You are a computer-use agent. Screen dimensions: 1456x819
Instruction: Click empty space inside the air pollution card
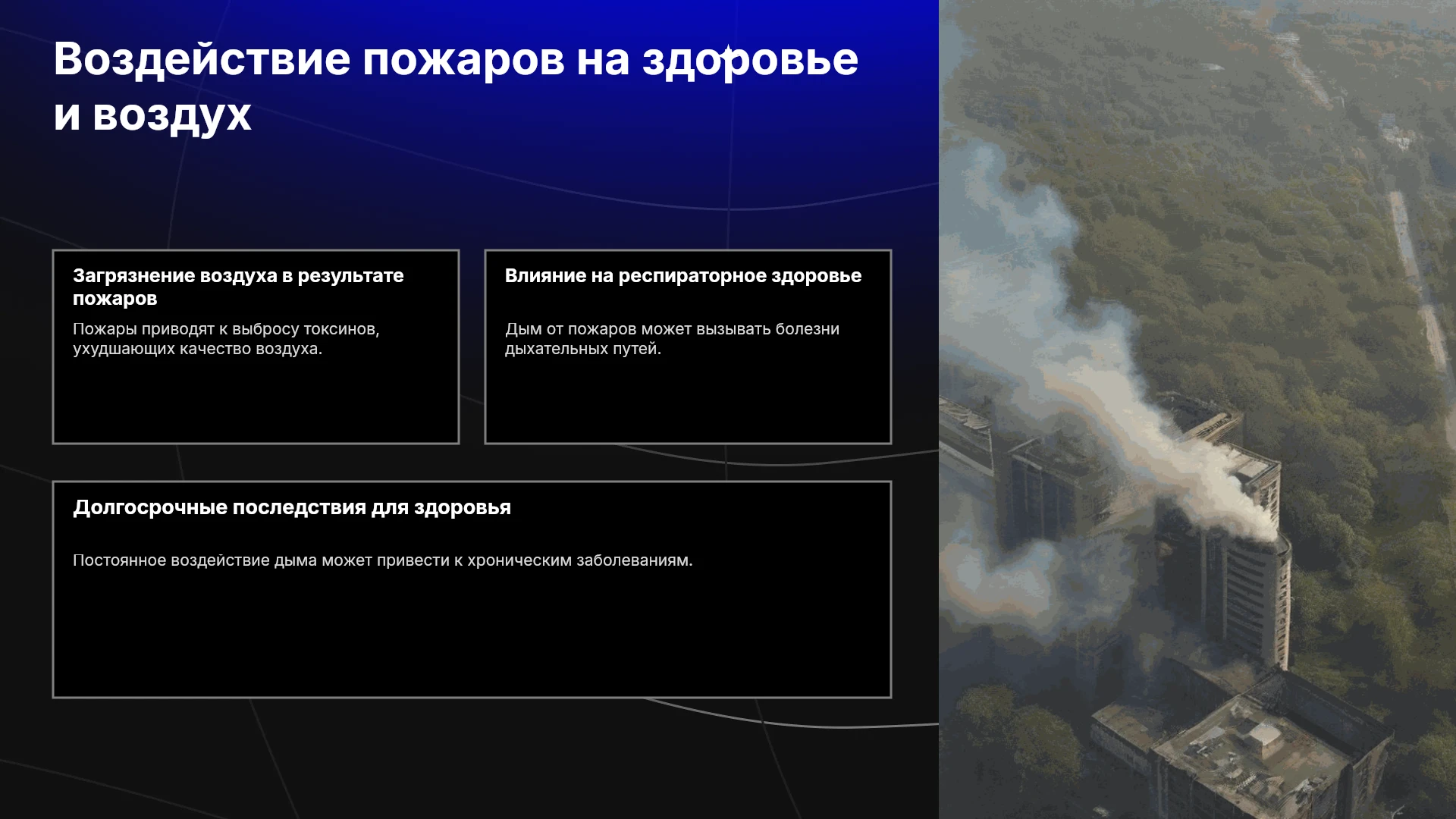[x=256, y=400]
